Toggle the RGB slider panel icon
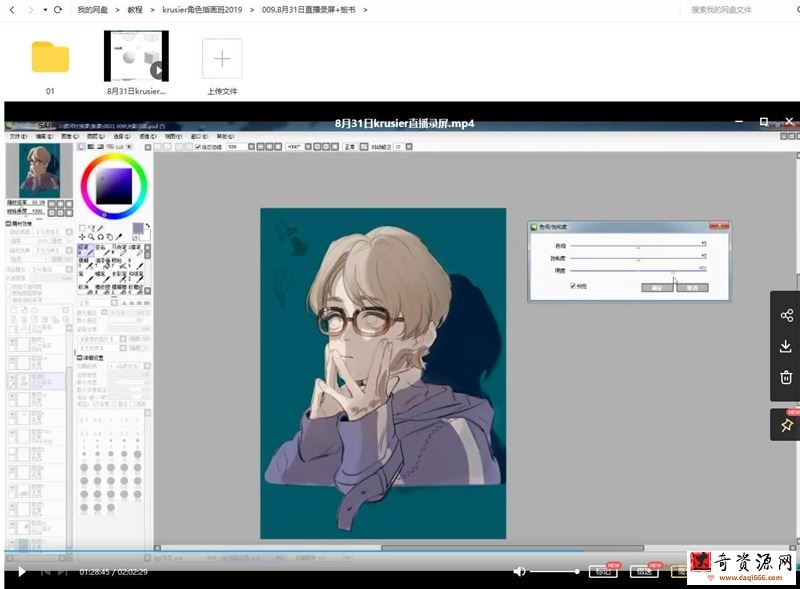800x589 pixels. (91, 146)
